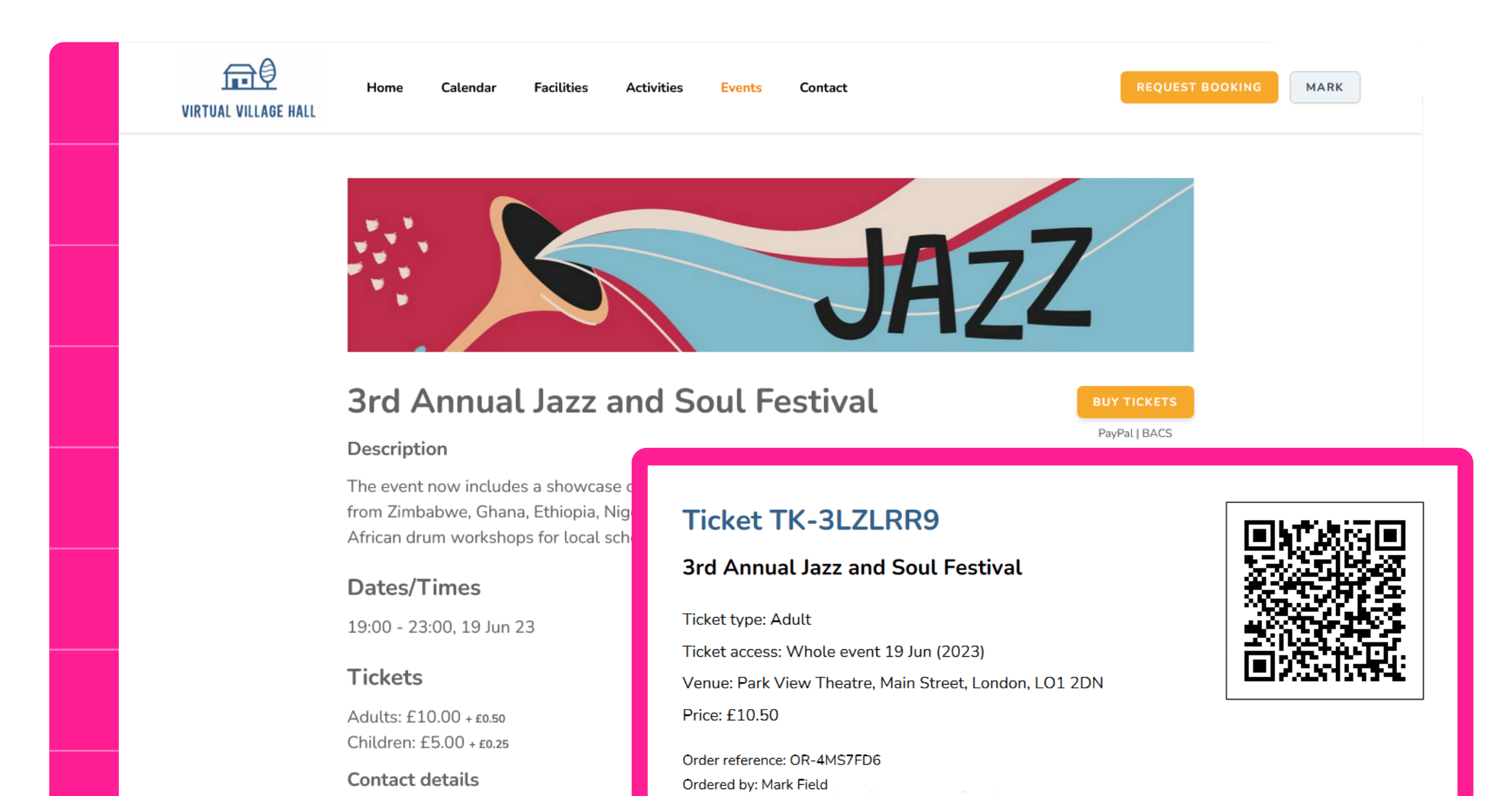1512x796 pixels.
Task: Click the REQUEST BOOKING button
Action: [1199, 87]
